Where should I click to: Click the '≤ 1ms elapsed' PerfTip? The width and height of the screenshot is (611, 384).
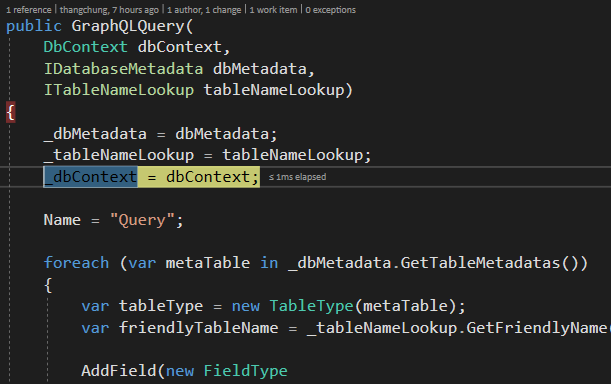(297, 177)
